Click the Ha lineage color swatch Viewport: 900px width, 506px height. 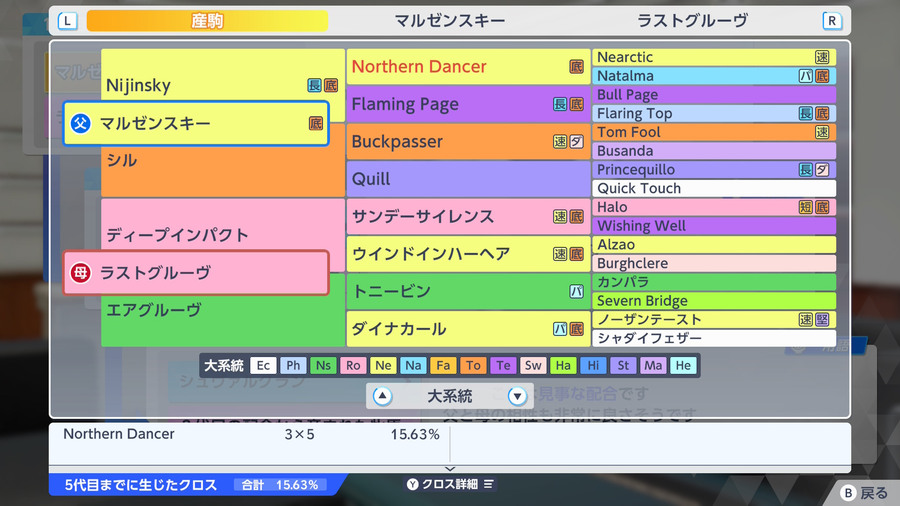563,365
